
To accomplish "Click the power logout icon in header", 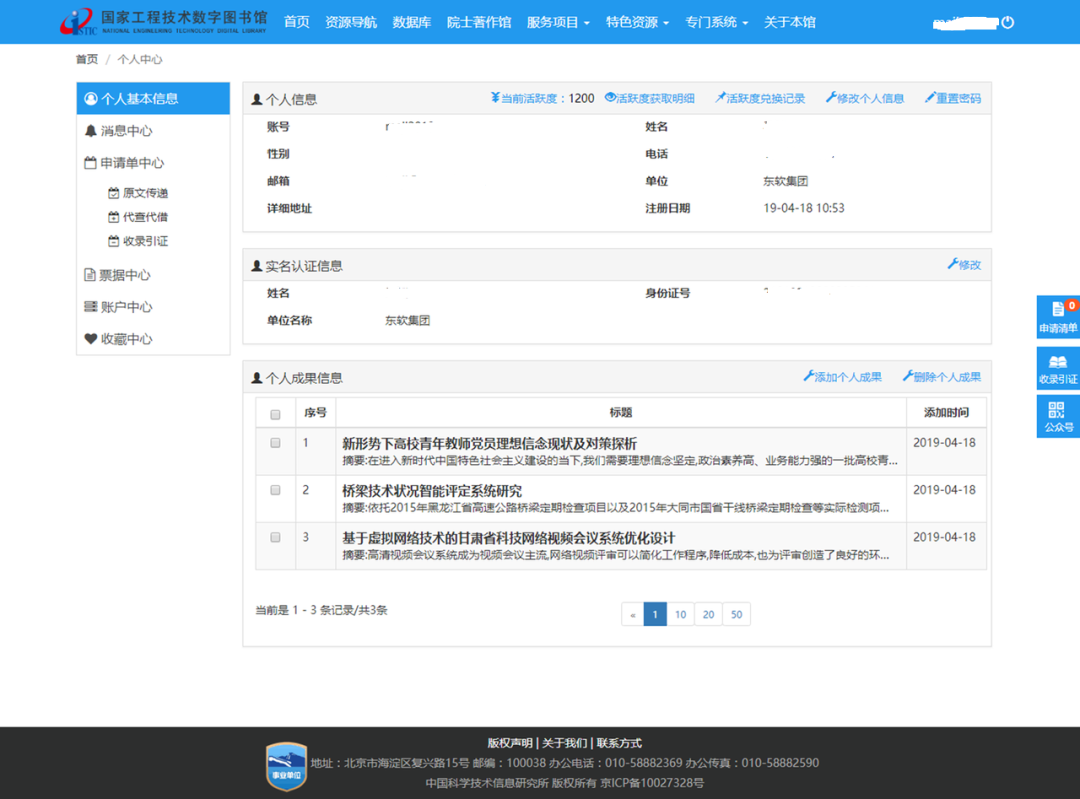I will click(x=1007, y=22).
